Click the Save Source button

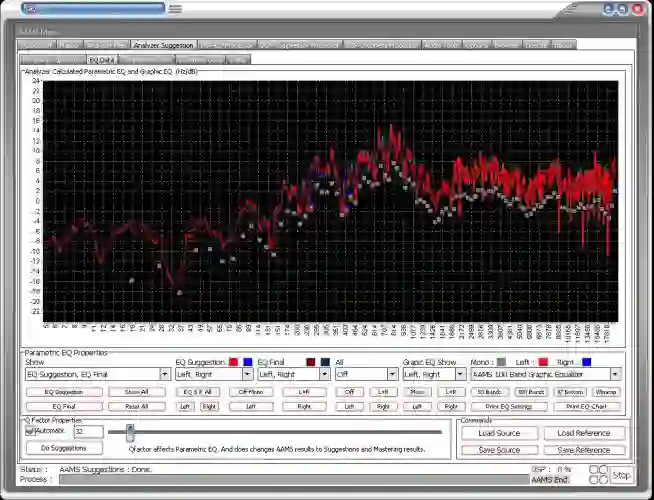(499, 450)
